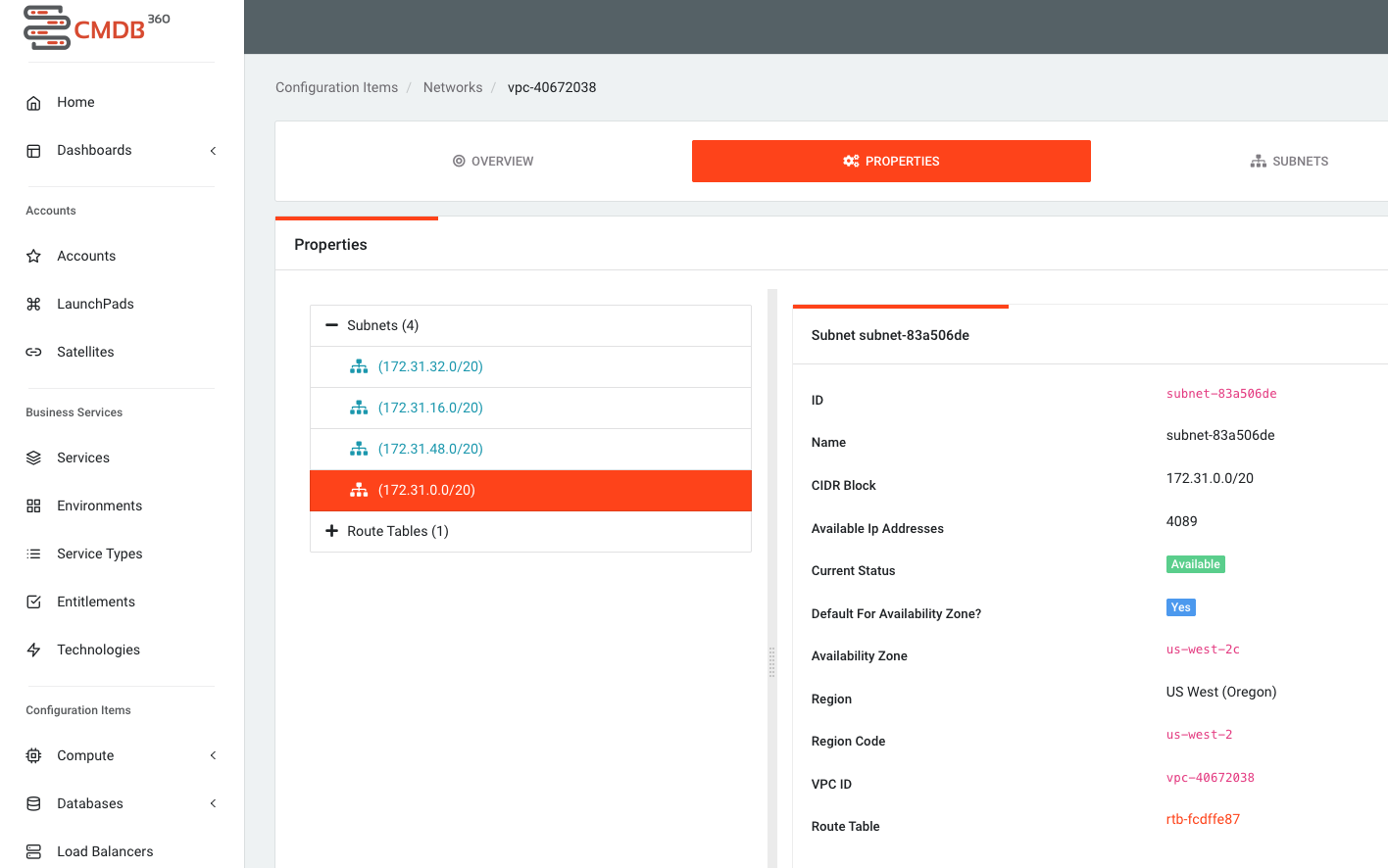This screenshot has width=1388, height=868.
Task: Open the Subnets tab
Action: [x=1289, y=162]
